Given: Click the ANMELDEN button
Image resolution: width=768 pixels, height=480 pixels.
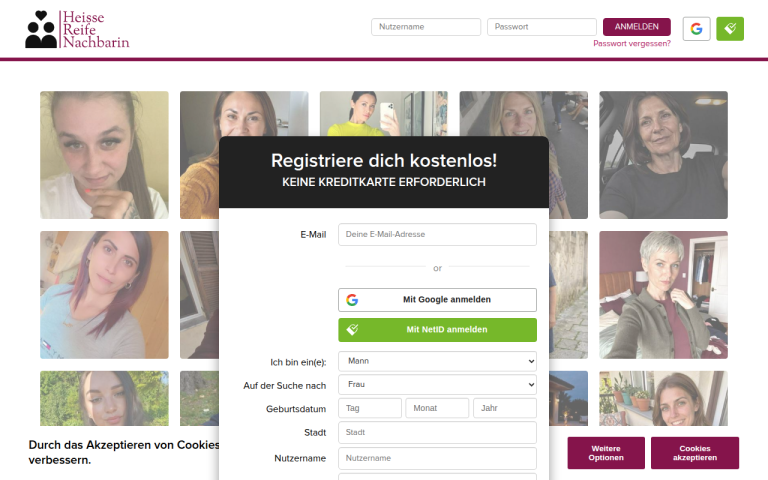Looking at the screenshot, I should (636, 27).
